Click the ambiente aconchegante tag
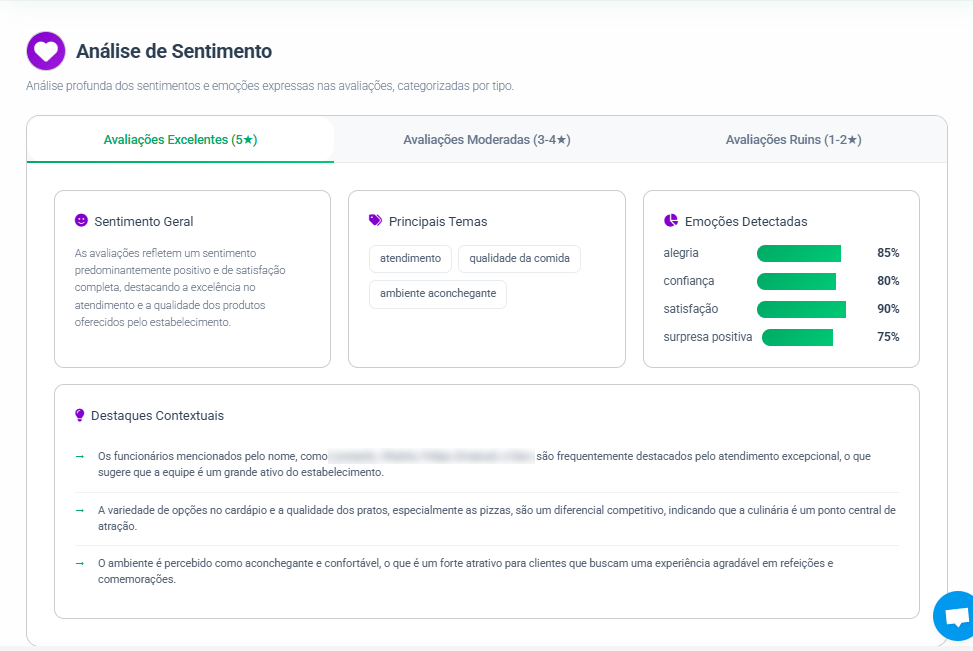 [438, 294]
